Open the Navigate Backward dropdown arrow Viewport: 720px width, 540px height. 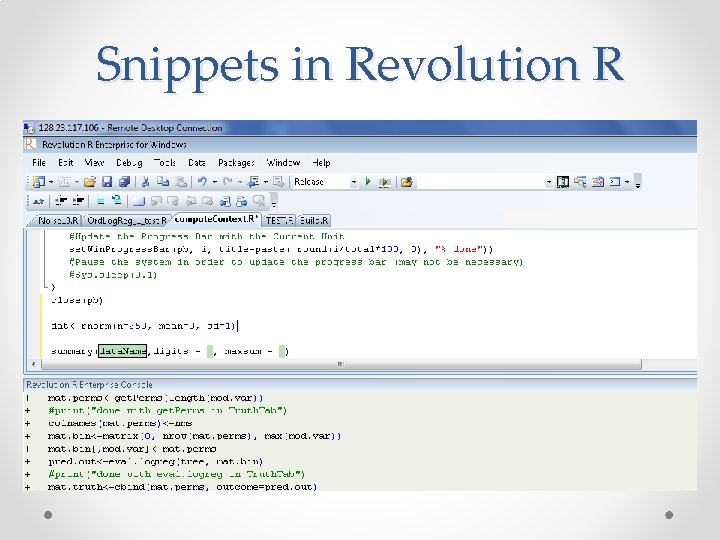[x=265, y=182]
